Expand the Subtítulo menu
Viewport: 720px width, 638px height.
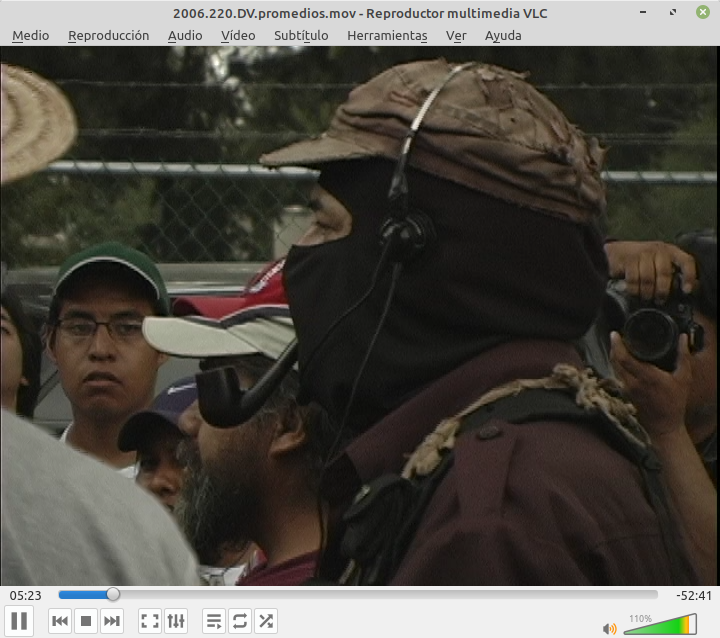pyautogui.click(x=301, y=35)
